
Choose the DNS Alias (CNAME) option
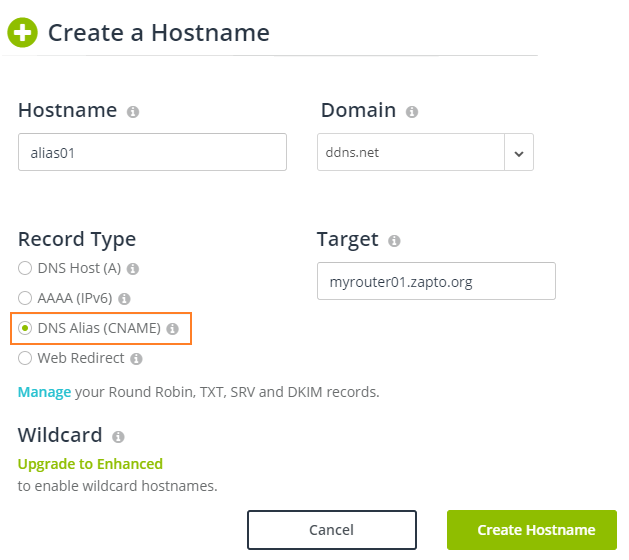point(25,328)
